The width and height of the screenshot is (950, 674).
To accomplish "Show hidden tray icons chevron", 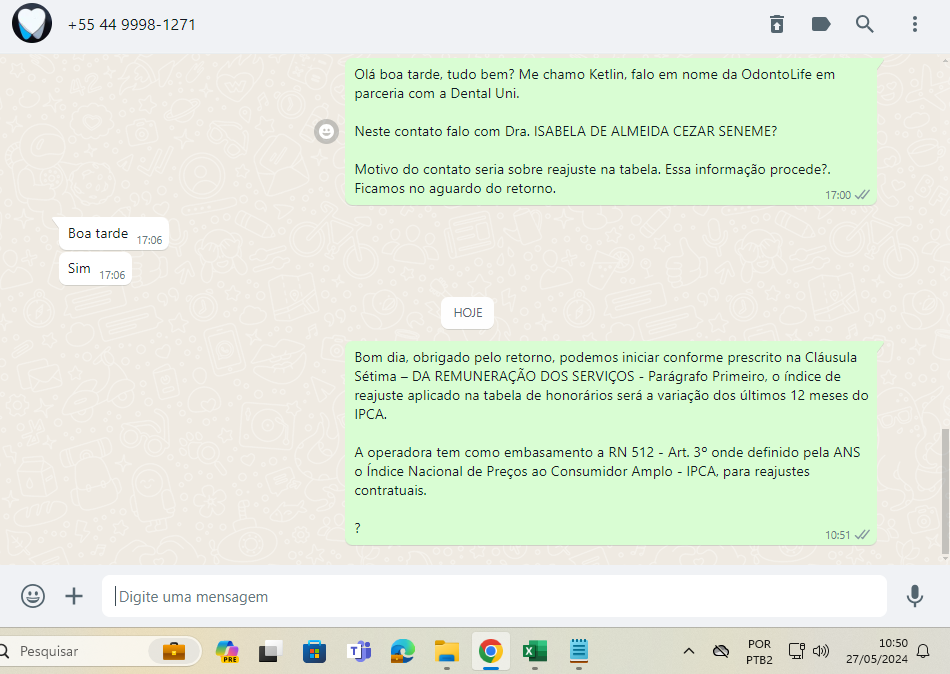I will [x=689, y=651].
